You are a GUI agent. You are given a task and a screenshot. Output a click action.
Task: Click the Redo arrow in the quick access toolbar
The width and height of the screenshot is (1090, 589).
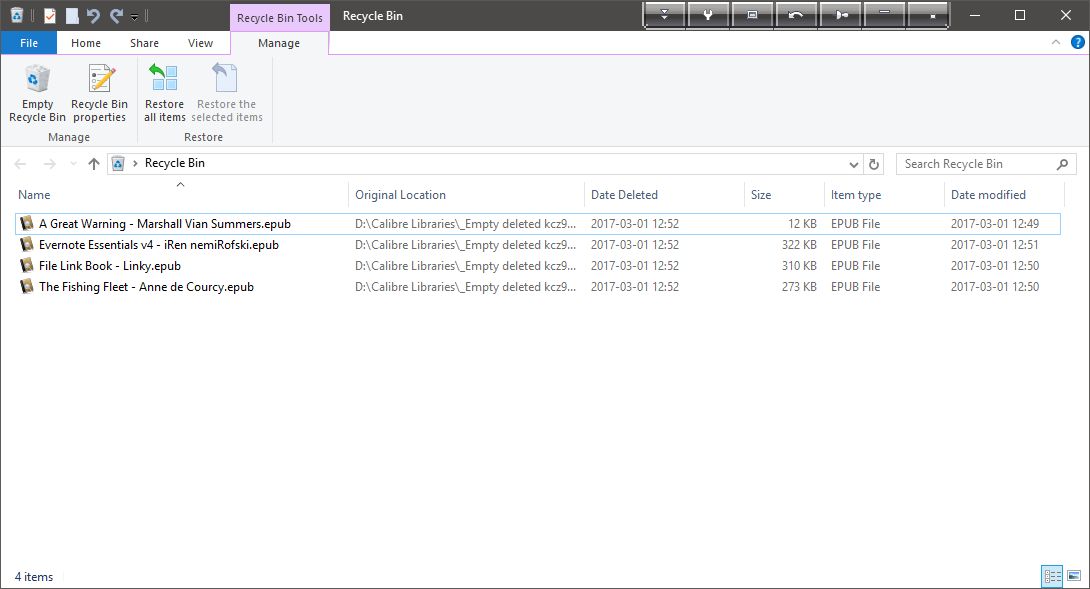pyautogui.click(x=116, y=15)
